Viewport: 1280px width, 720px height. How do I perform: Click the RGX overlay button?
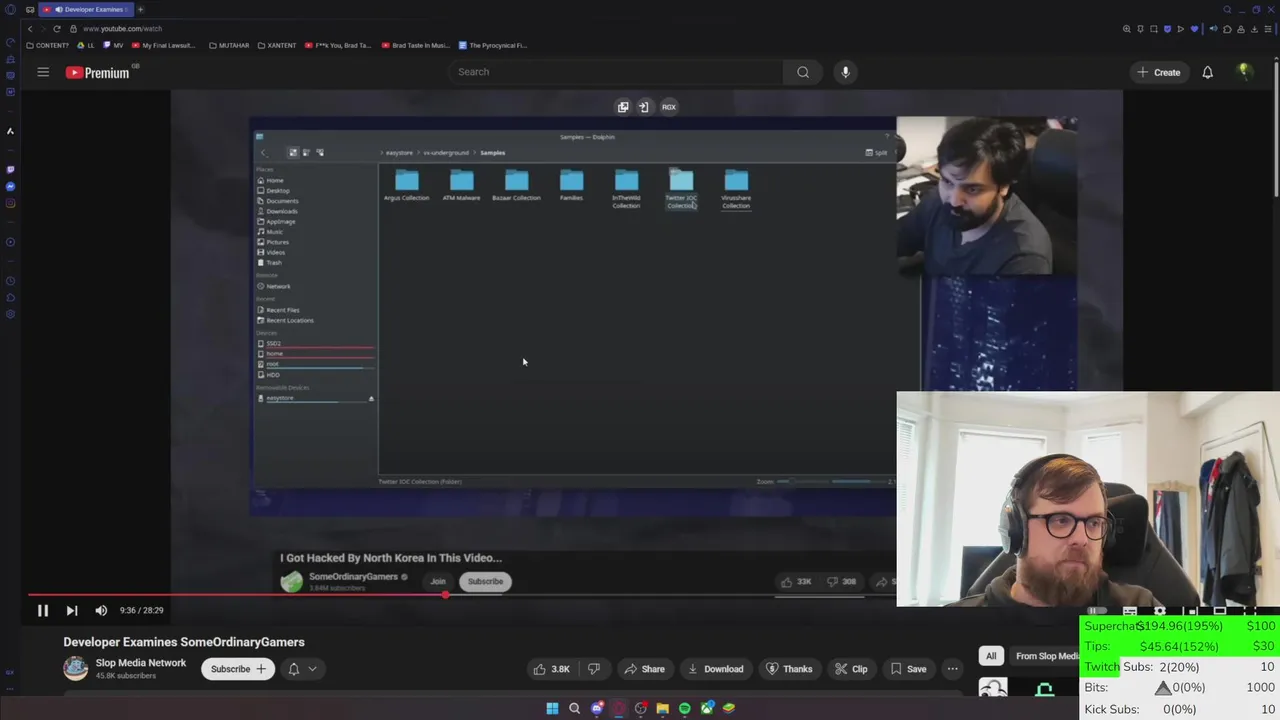(x=669, y=107)
